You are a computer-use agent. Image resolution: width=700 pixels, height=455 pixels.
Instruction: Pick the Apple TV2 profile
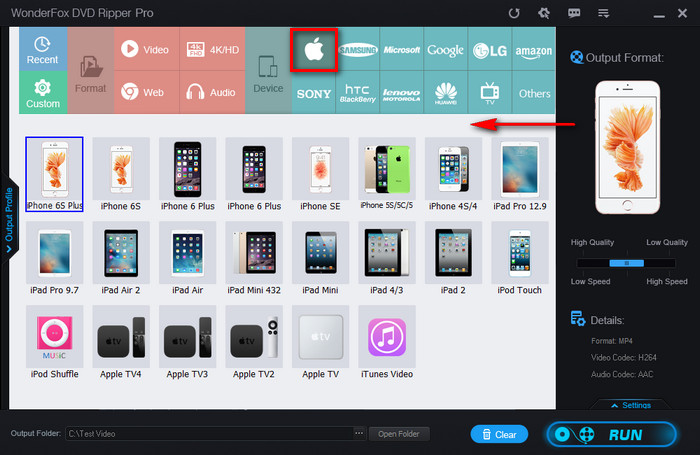(254, 342)
